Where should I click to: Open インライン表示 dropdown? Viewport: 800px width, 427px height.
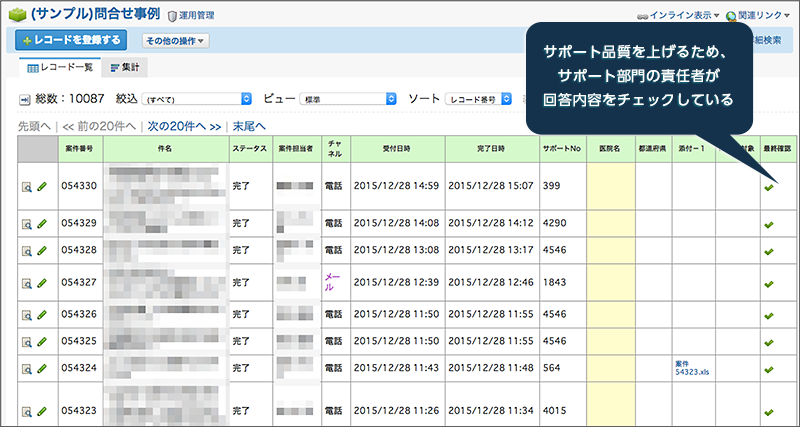click(678, 16)
